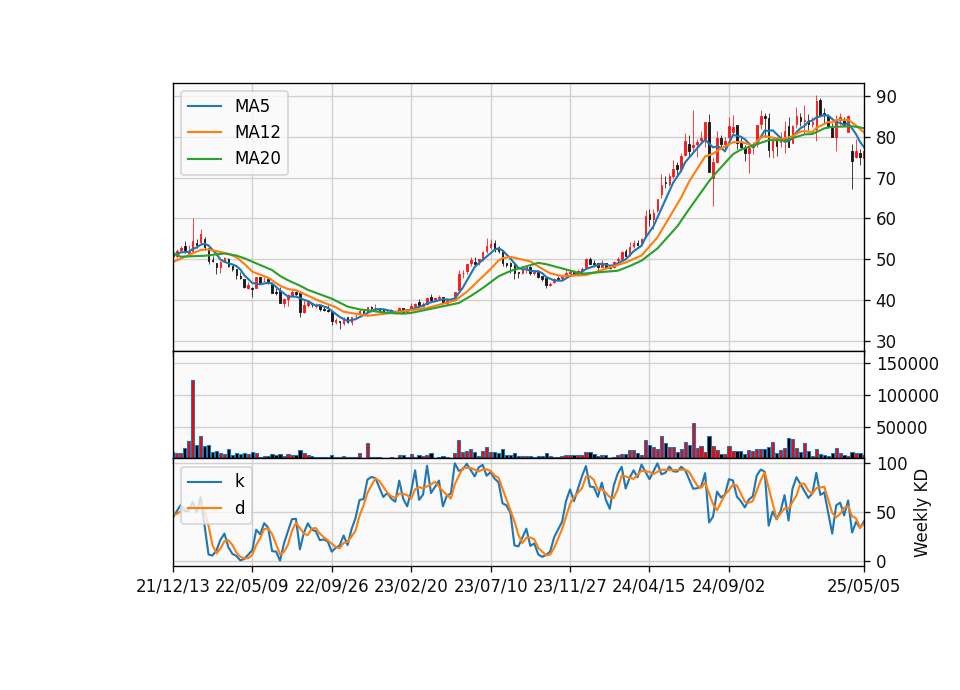Click the 25/05/05 date tick label

pyautogui.click(x=864, y=586)
